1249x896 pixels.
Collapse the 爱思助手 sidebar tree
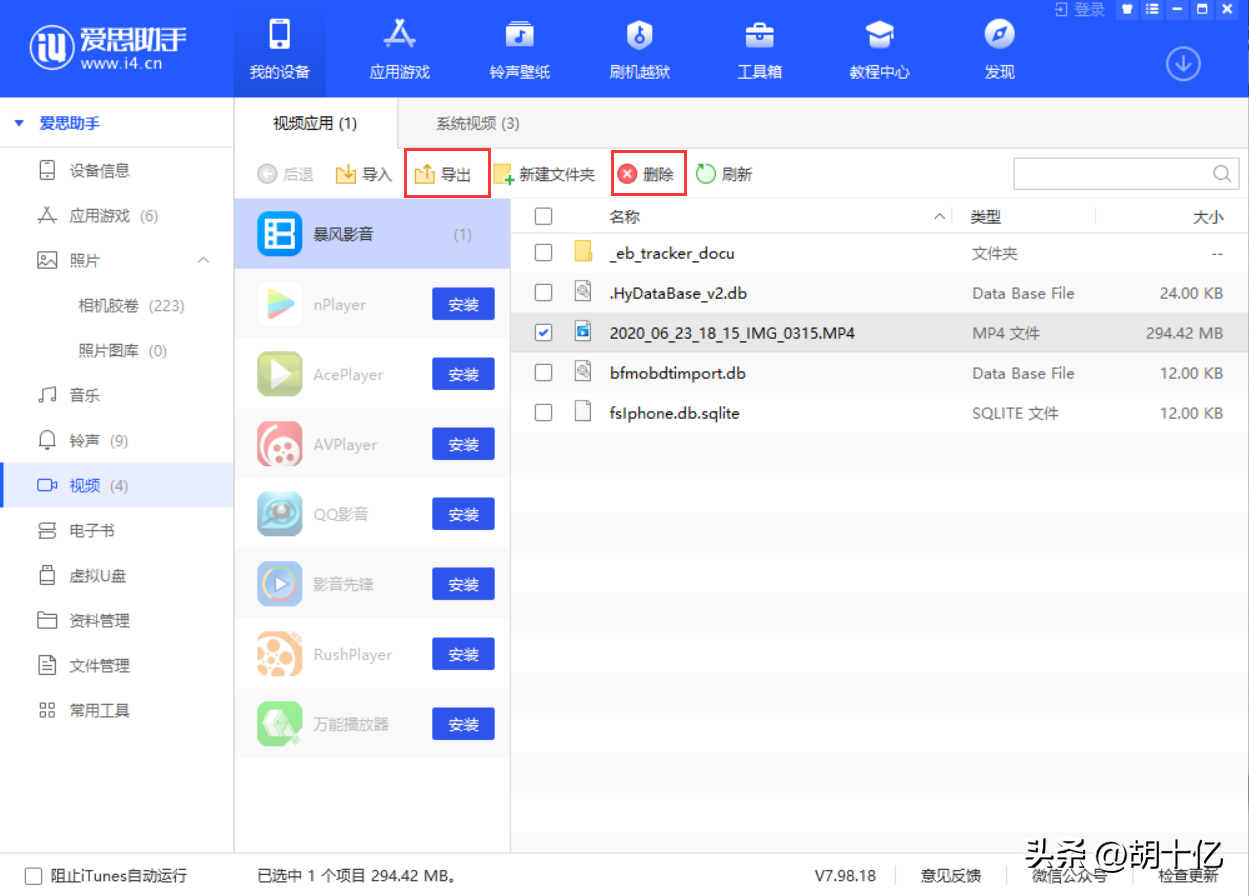[18, 124]
